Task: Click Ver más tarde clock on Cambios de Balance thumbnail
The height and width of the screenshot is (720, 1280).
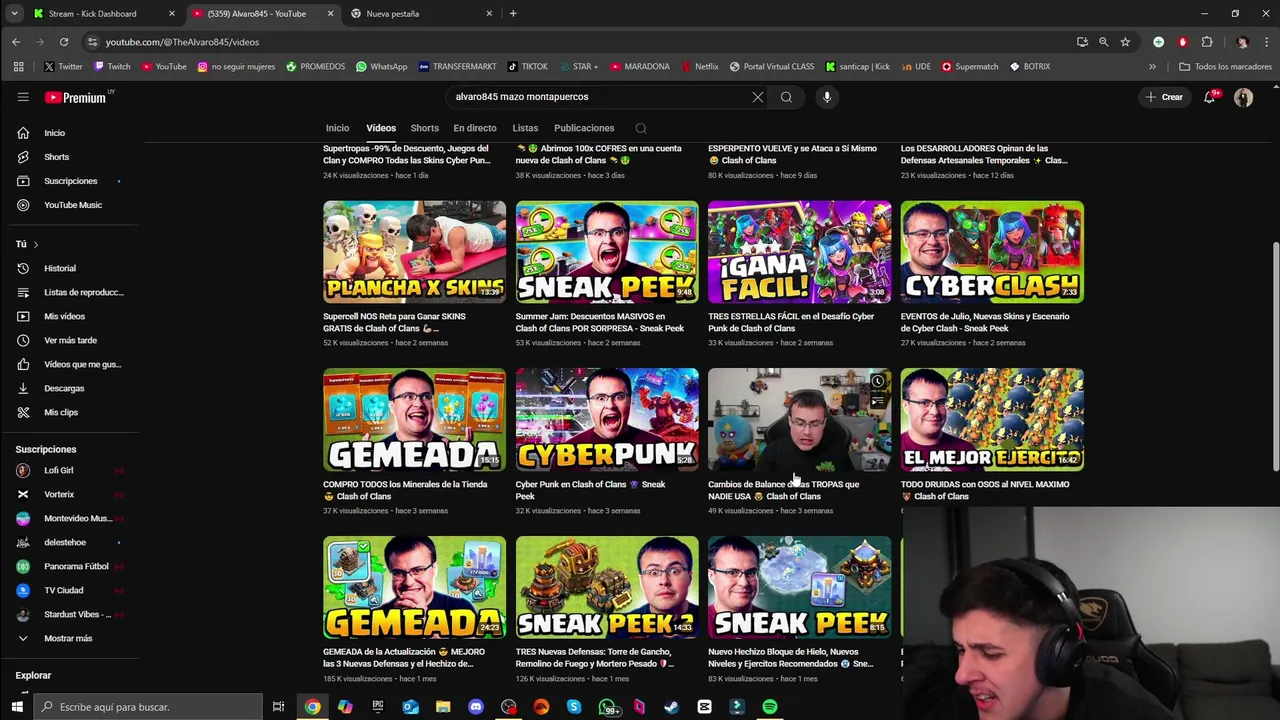Action: pos(877,381)
